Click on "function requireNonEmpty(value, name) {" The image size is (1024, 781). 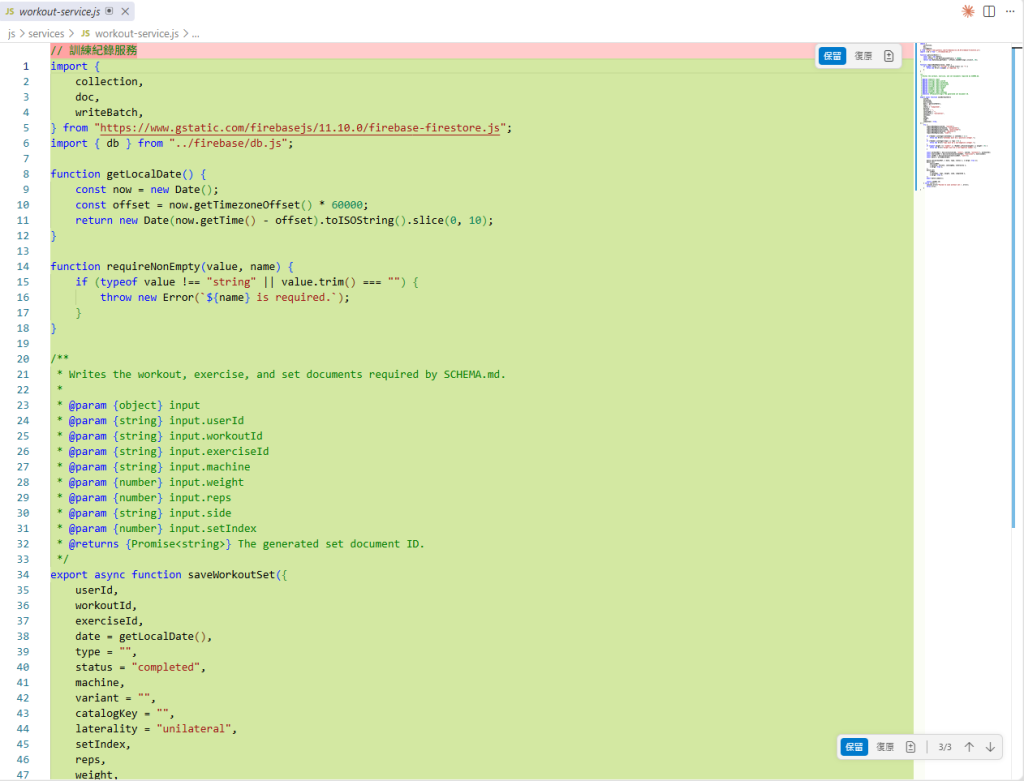[172, 266]
